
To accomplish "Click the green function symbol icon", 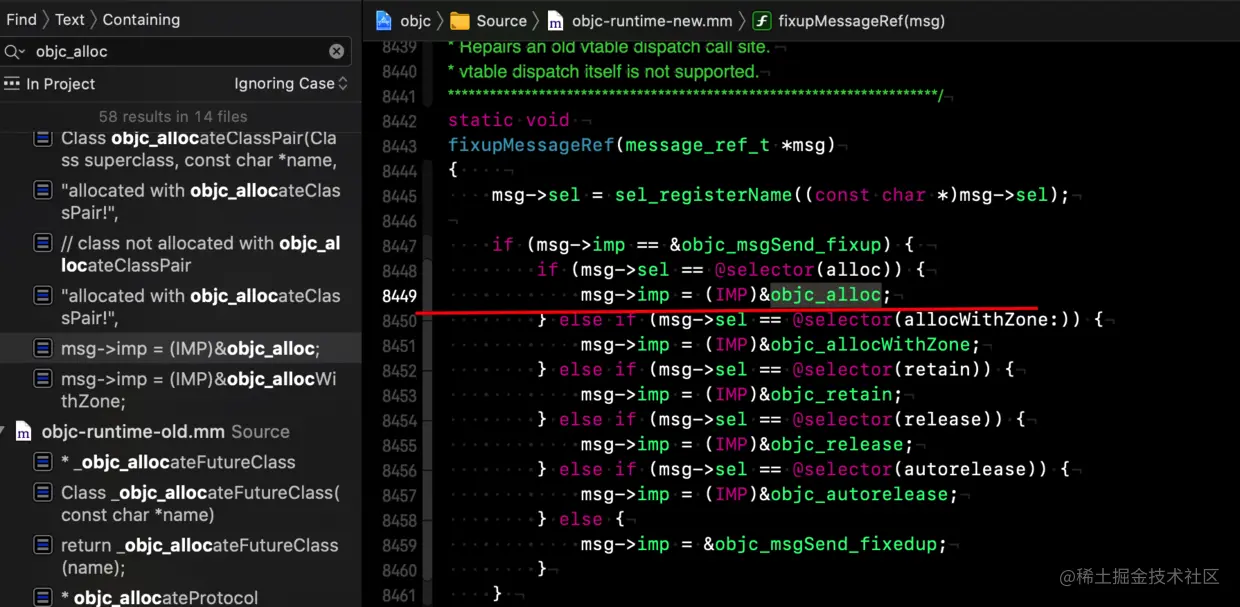I will 762,20.
